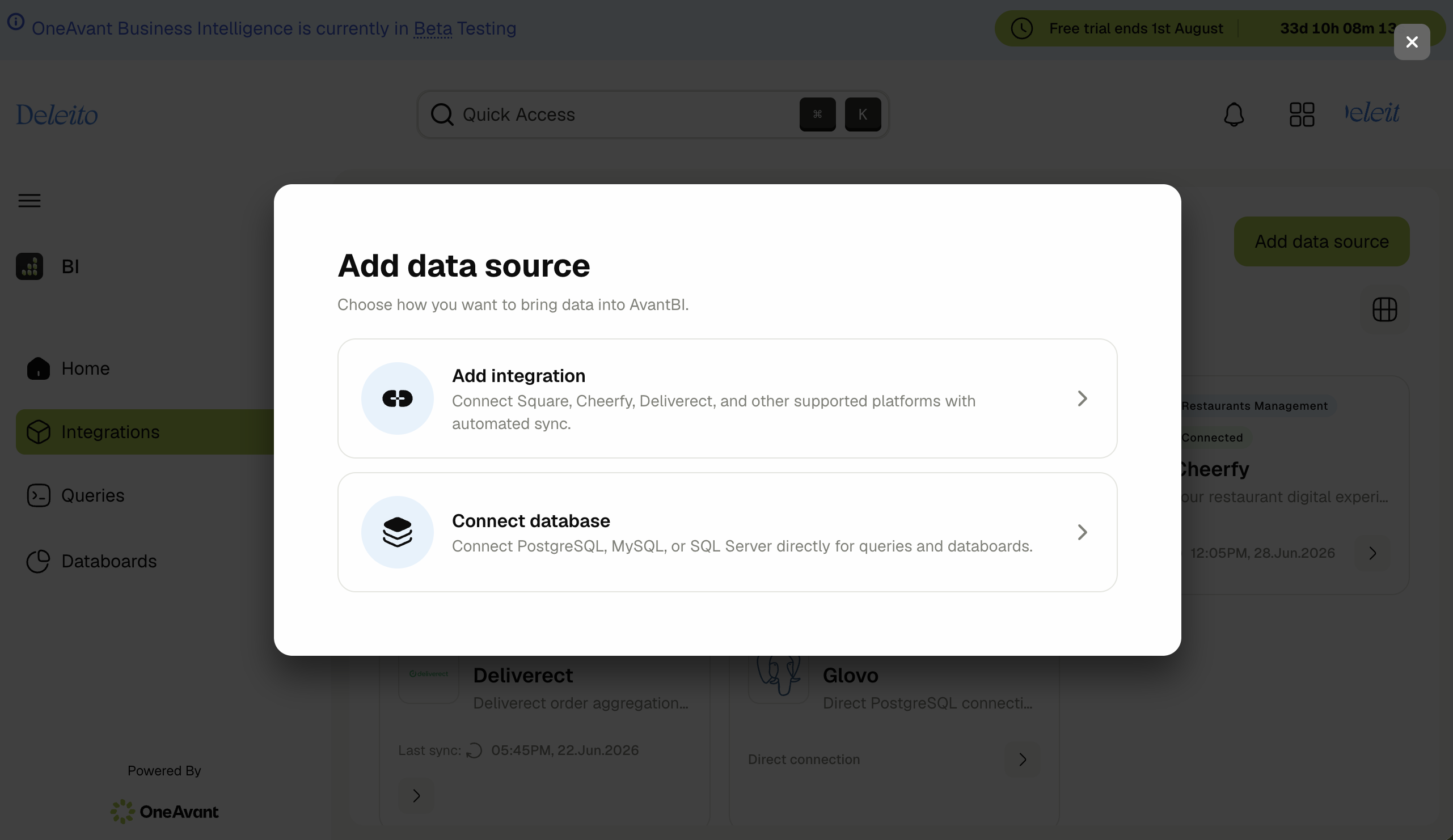Expand the Add integration chevron
Viewport: 1453px width, 840px height.
pyautogui.click(x=1082, y=398)
